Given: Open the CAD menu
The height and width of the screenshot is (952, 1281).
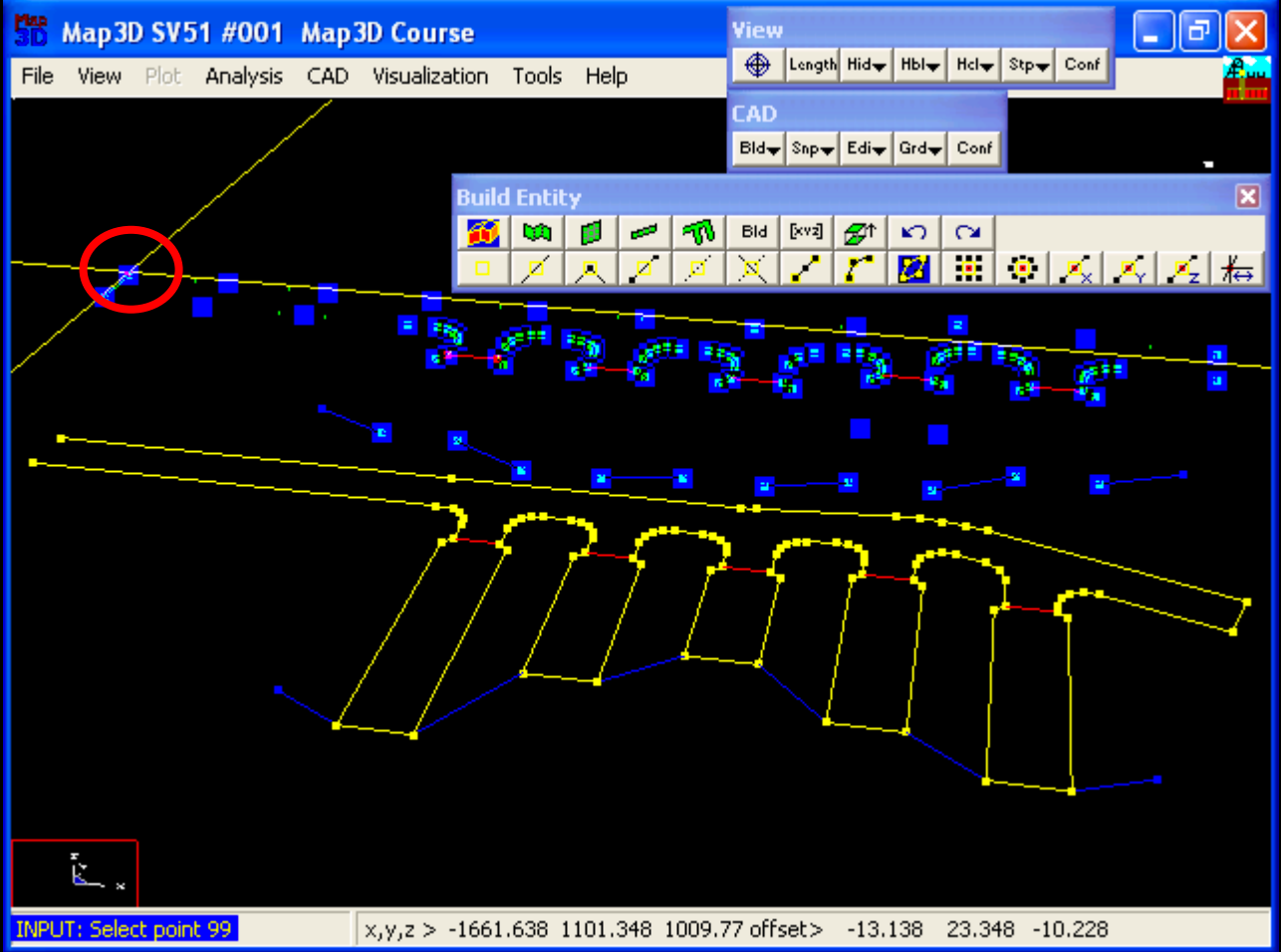Looking at the screenshot, I should point(328,76).
